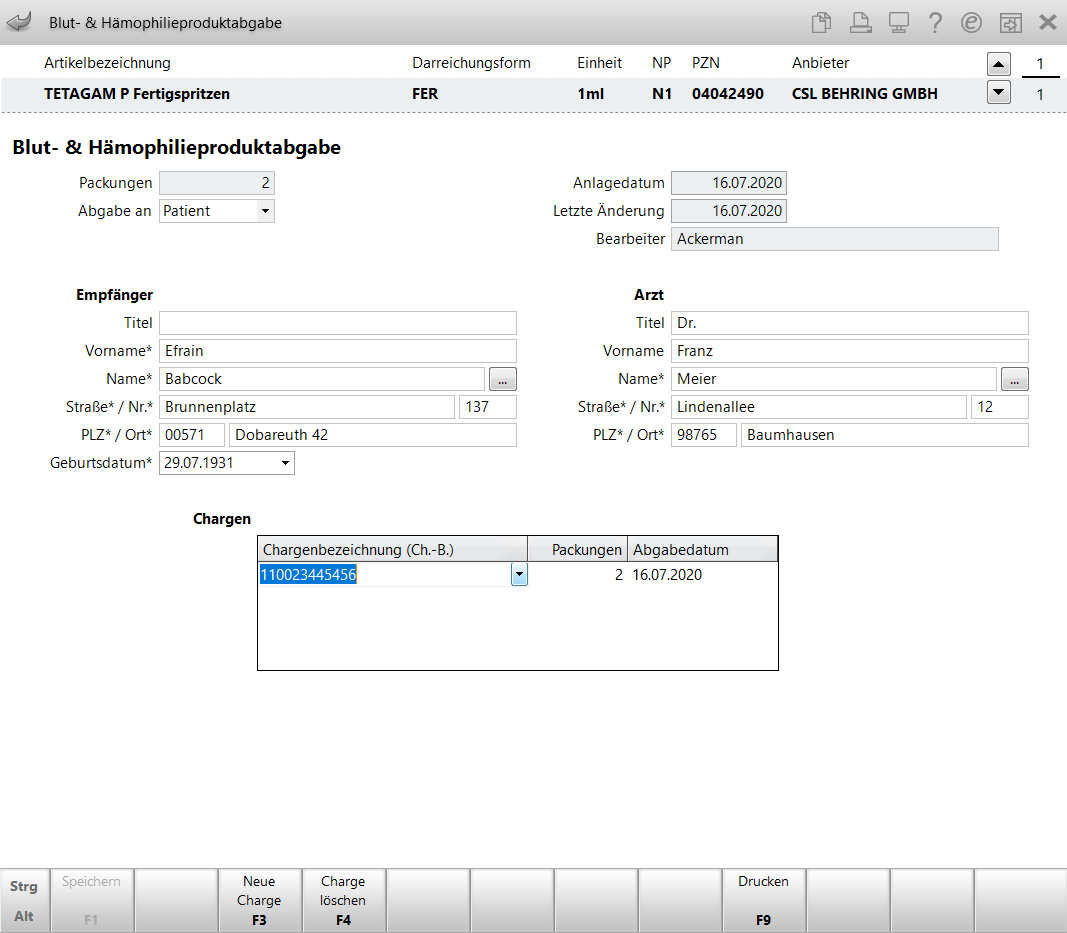Click the NP value N1
The image size is (1067, 933).
[661, 94]
